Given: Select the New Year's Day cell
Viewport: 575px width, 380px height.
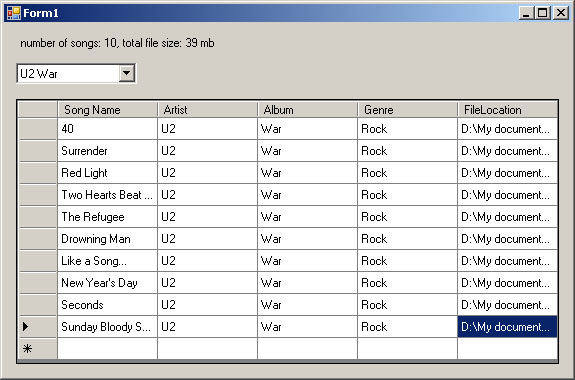Looking at the screenshot, I should [x=107, y=283].
